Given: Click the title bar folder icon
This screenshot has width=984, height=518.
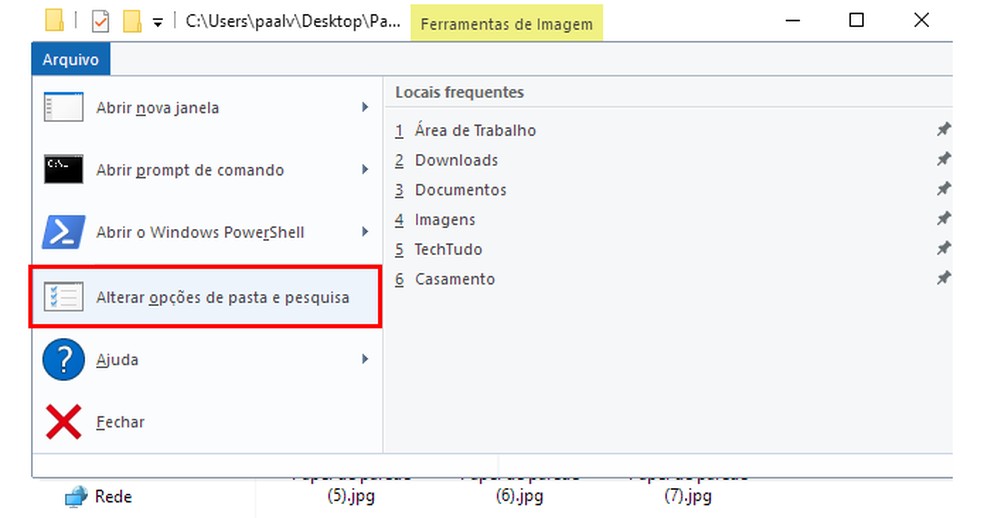Looking at the screenshot, I should [55, 20].
